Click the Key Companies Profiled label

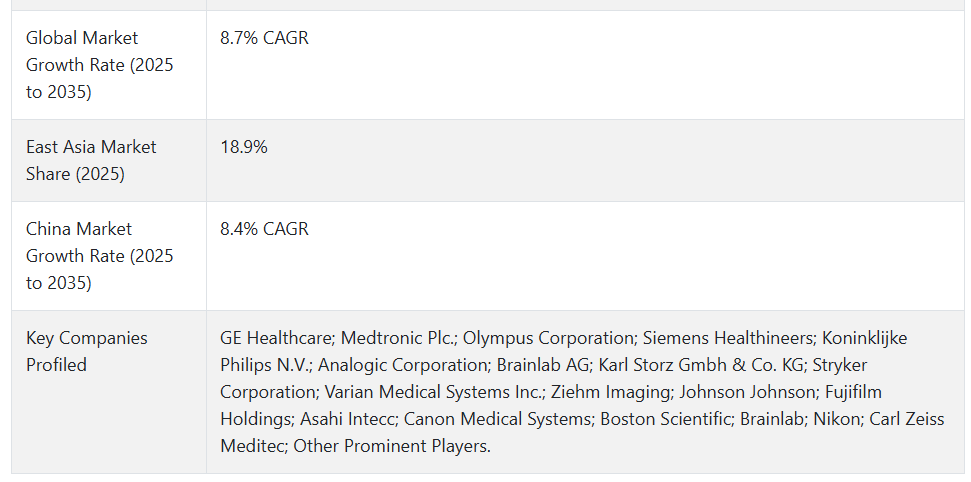click(x=87, y=351)
